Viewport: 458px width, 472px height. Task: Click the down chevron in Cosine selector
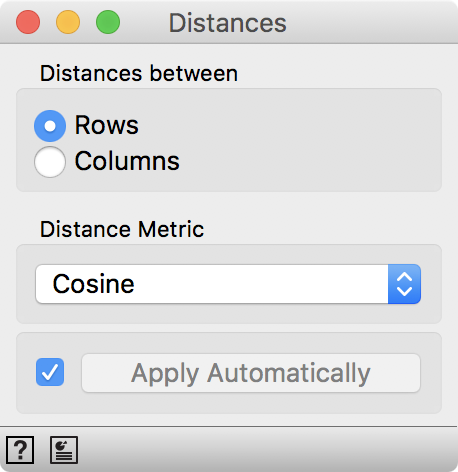[x=404, y=292]
